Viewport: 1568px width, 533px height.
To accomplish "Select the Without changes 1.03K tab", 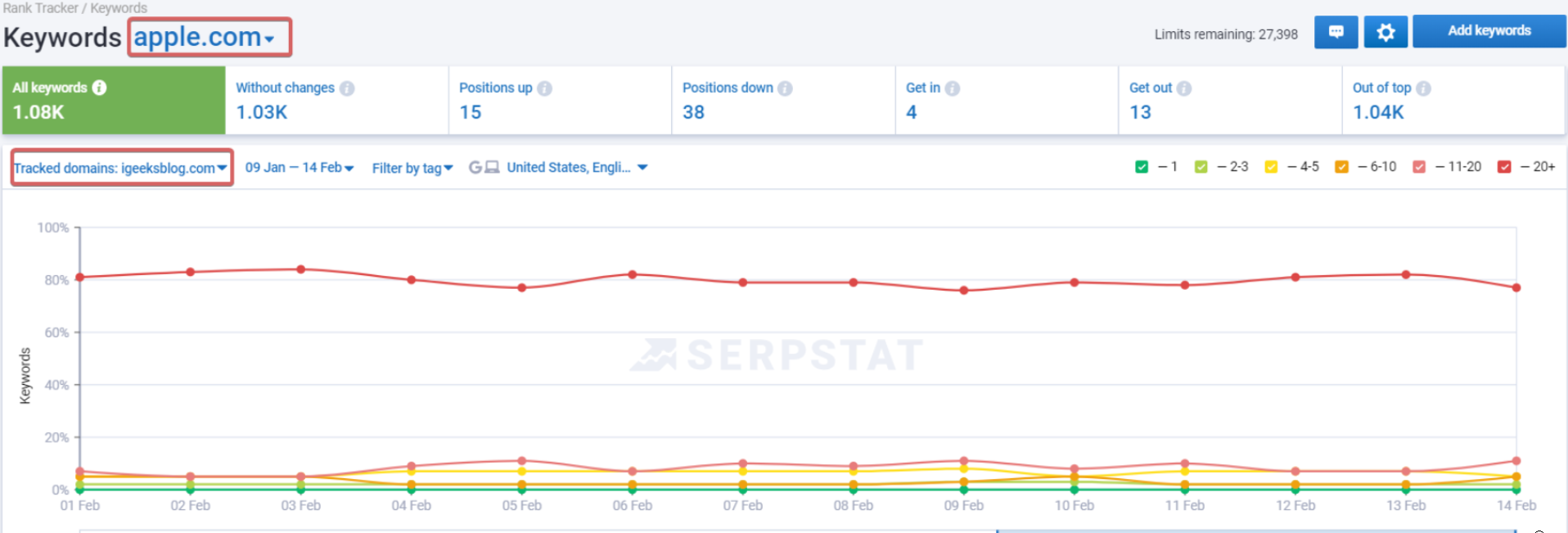I will (337, 100).
